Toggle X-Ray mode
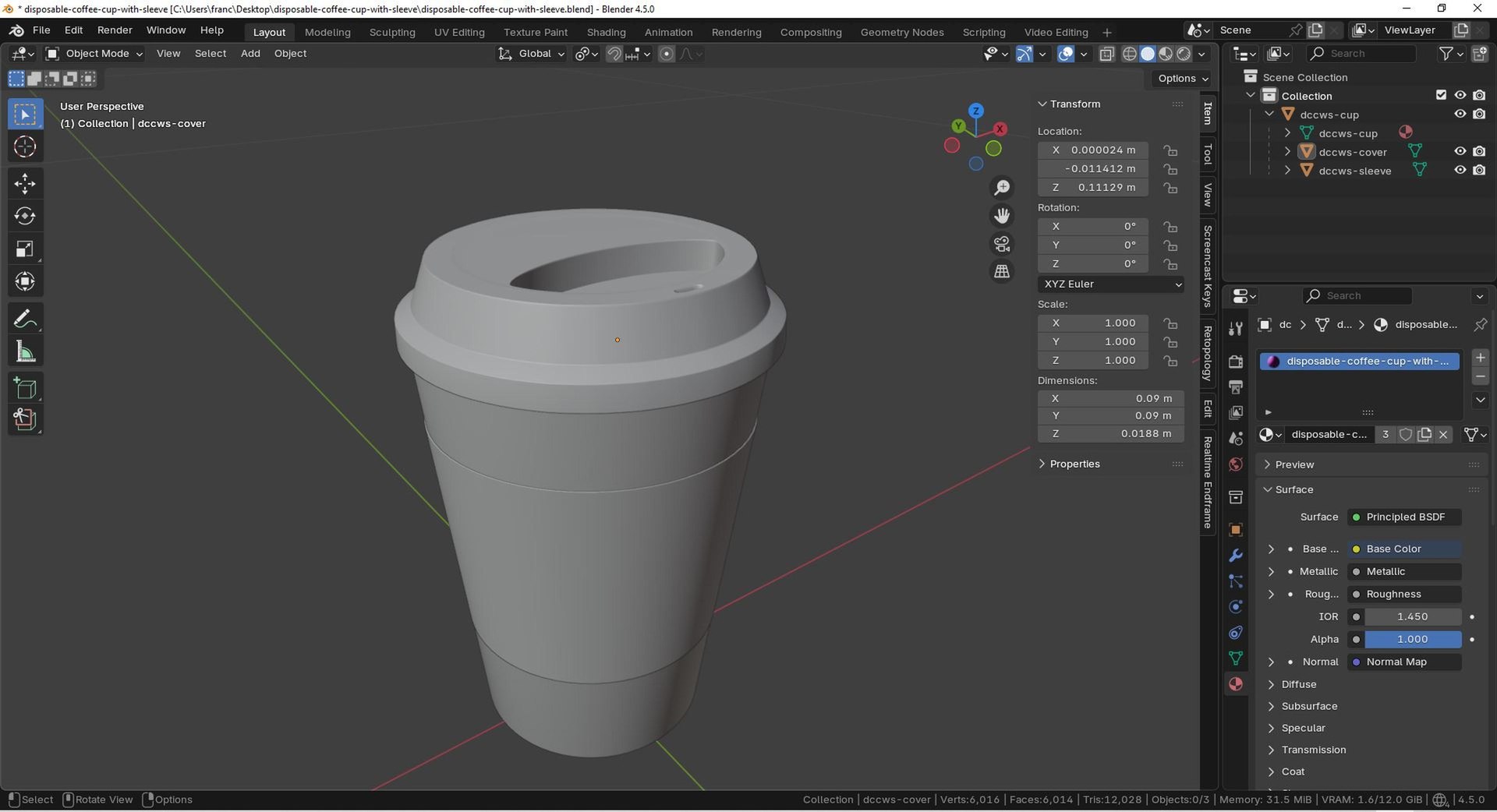Viewport: 1497px width, 812px height. (1106, 54)
